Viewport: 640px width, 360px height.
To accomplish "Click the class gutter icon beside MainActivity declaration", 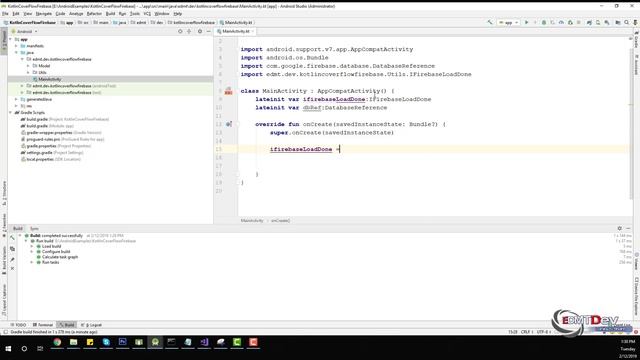I will click(229, 91).
